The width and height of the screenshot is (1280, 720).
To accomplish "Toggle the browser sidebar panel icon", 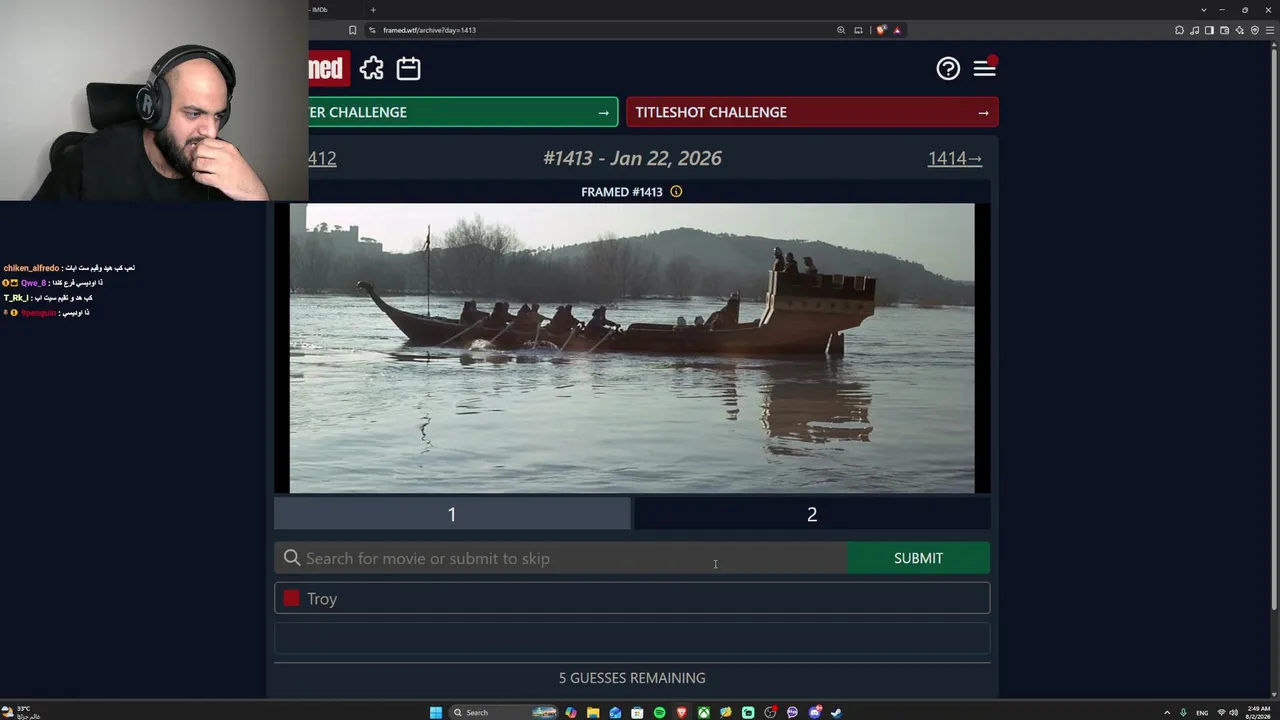I will tap(1210, 30).
